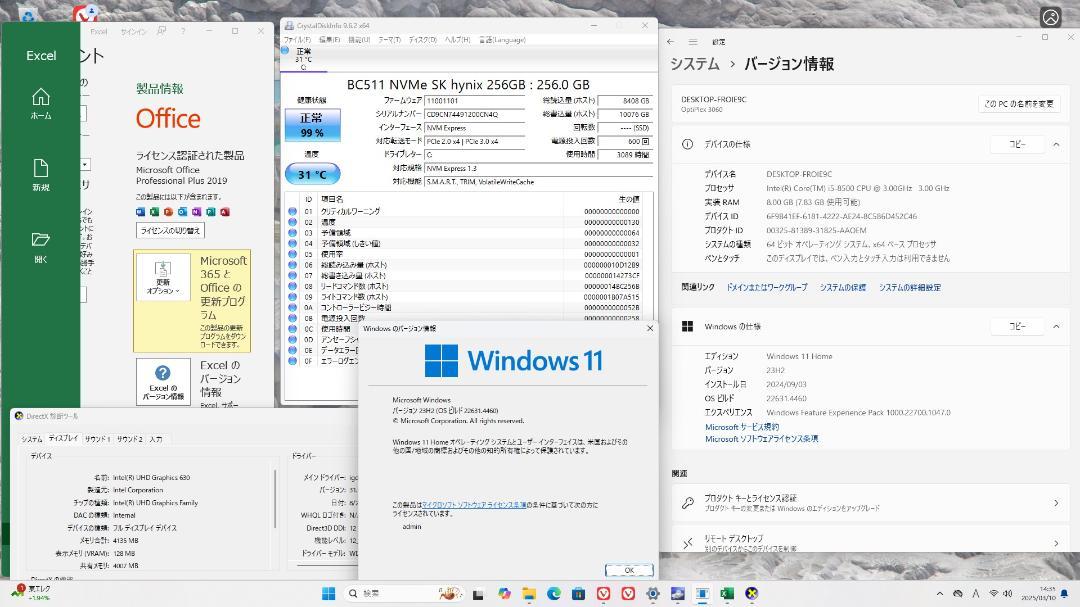Image resolution: width=1080 pixels, height=607 pixels.
Task: Open CrystalDiskInfo Theme (テーマ) menu
Action: 389,40
